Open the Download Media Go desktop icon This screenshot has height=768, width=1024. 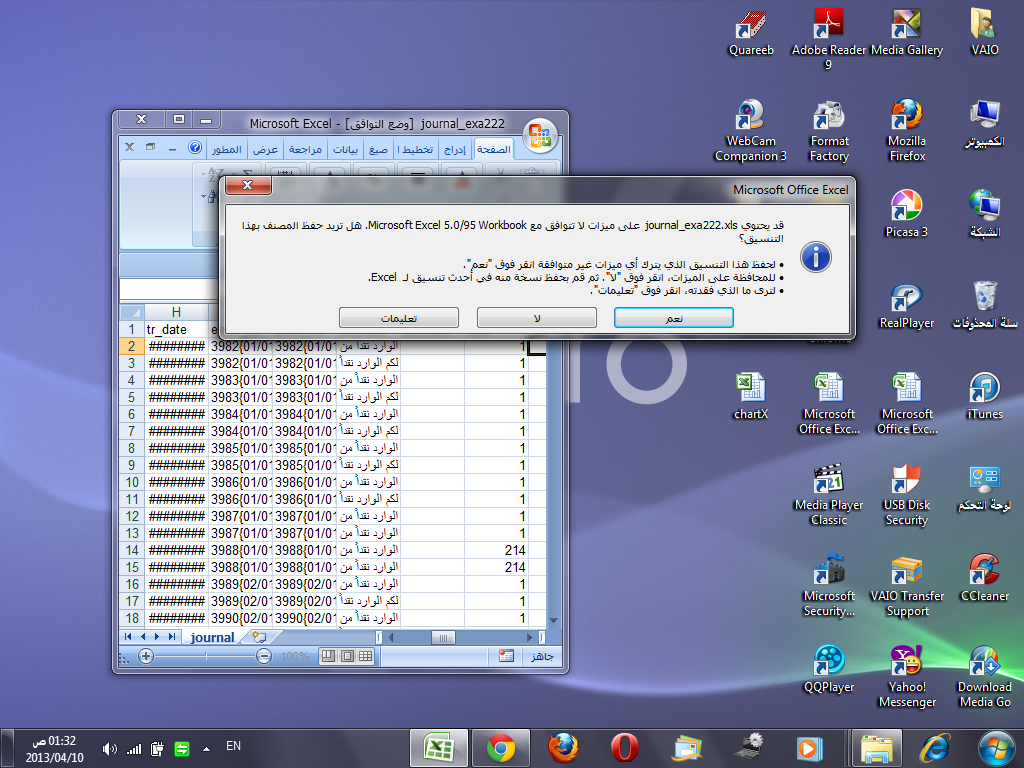click(x=984, y=676)
